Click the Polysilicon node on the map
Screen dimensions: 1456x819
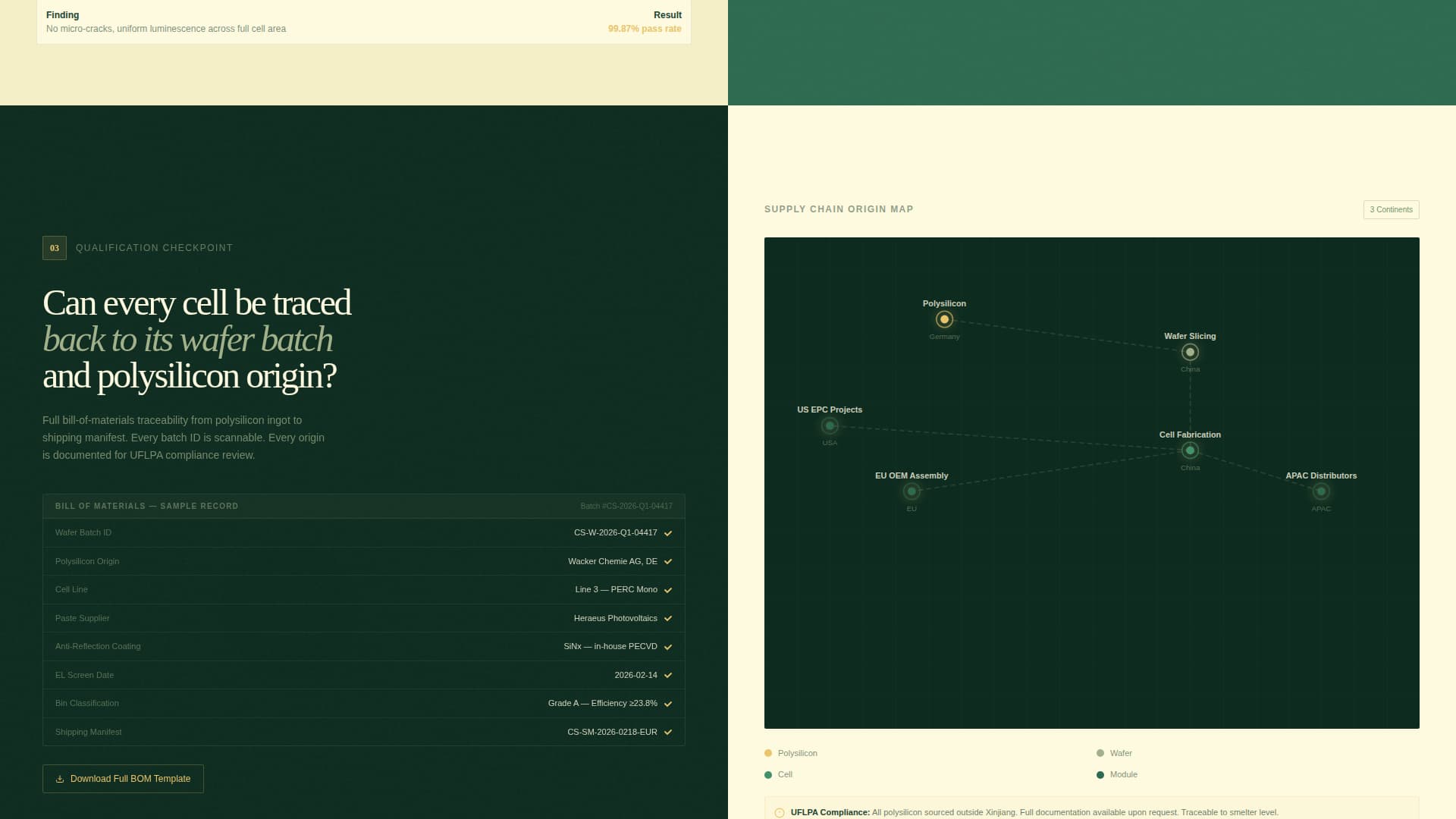(x=944, y=319)
